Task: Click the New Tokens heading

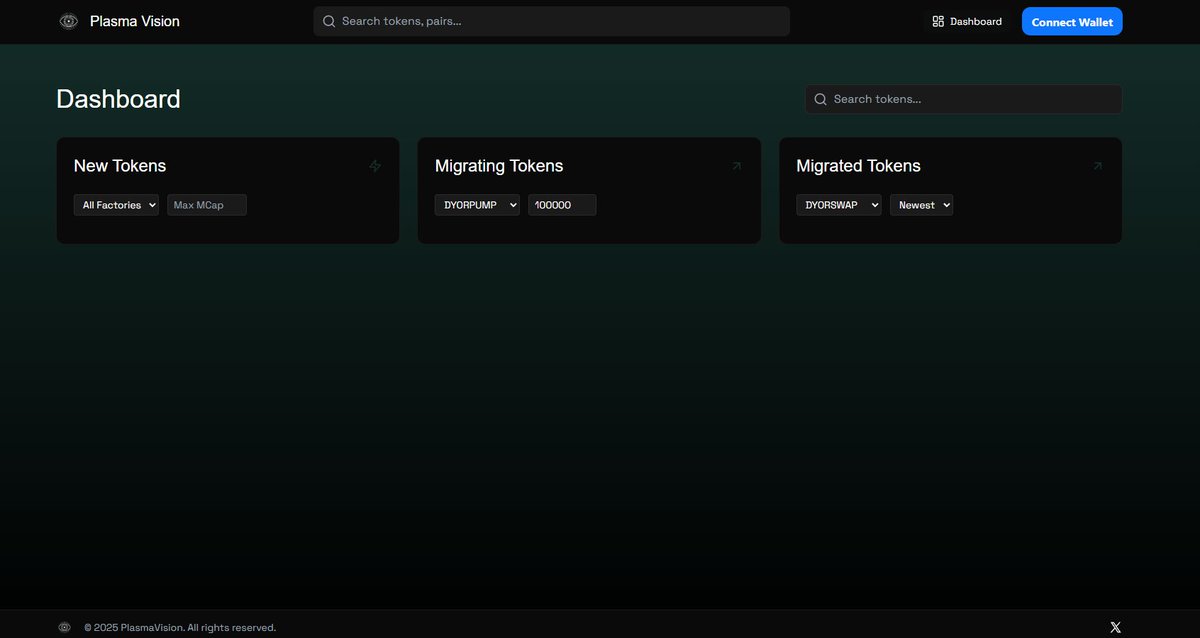Action: click(x=120, y=166)
